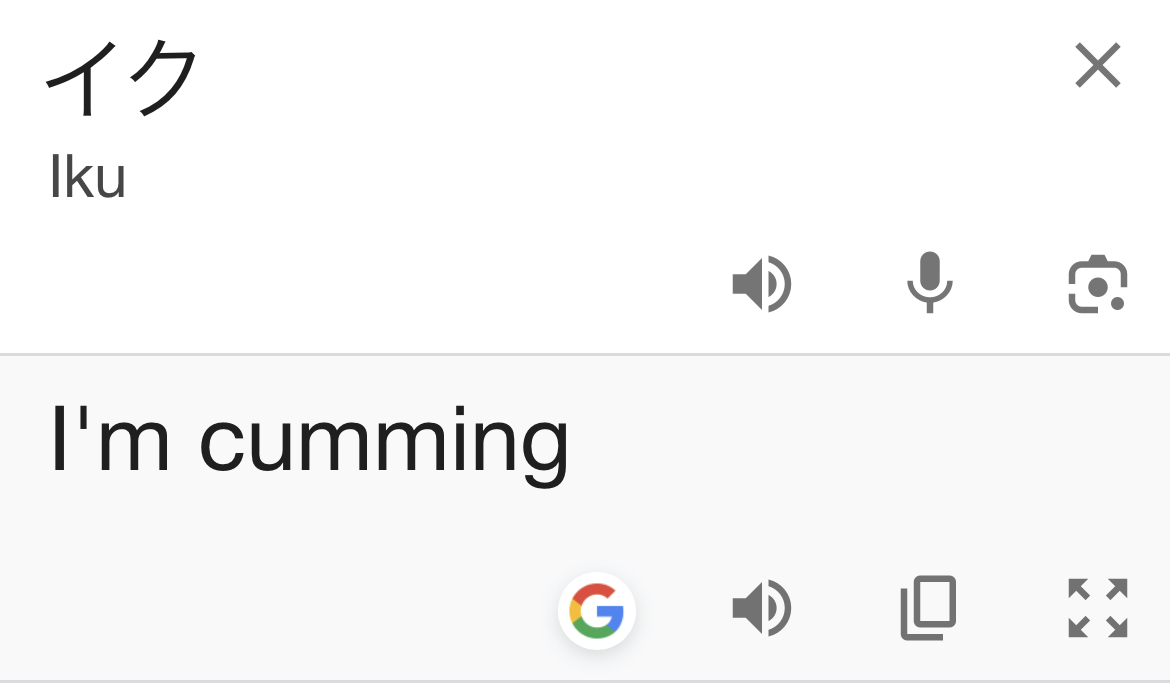Click the Japanese katakana source text
Image resolution: width=1170 pixels, height=700 pixels.
[122, 78]
